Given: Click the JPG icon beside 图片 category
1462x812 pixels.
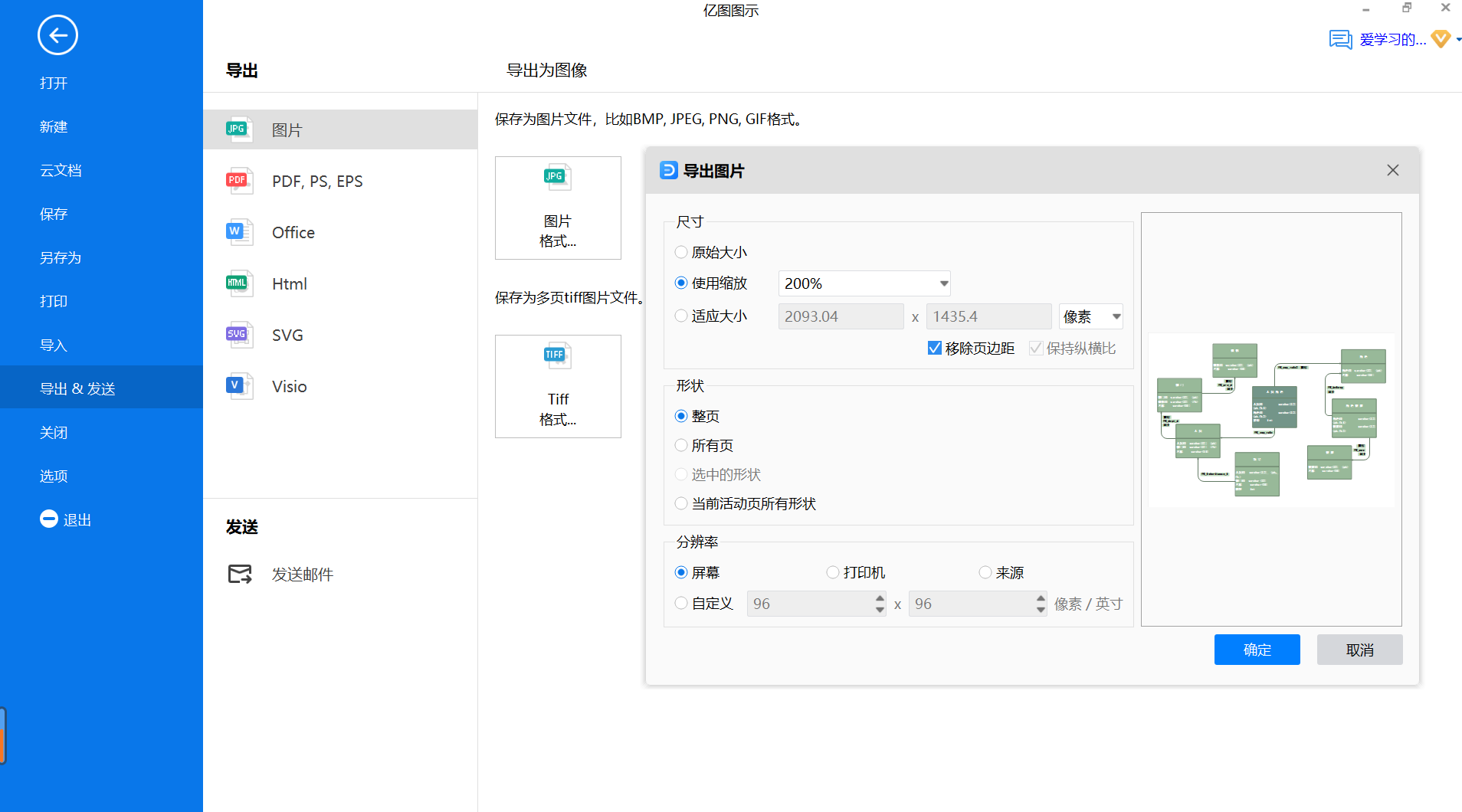Looking at the screenshot, I should (x=238, y=129).
